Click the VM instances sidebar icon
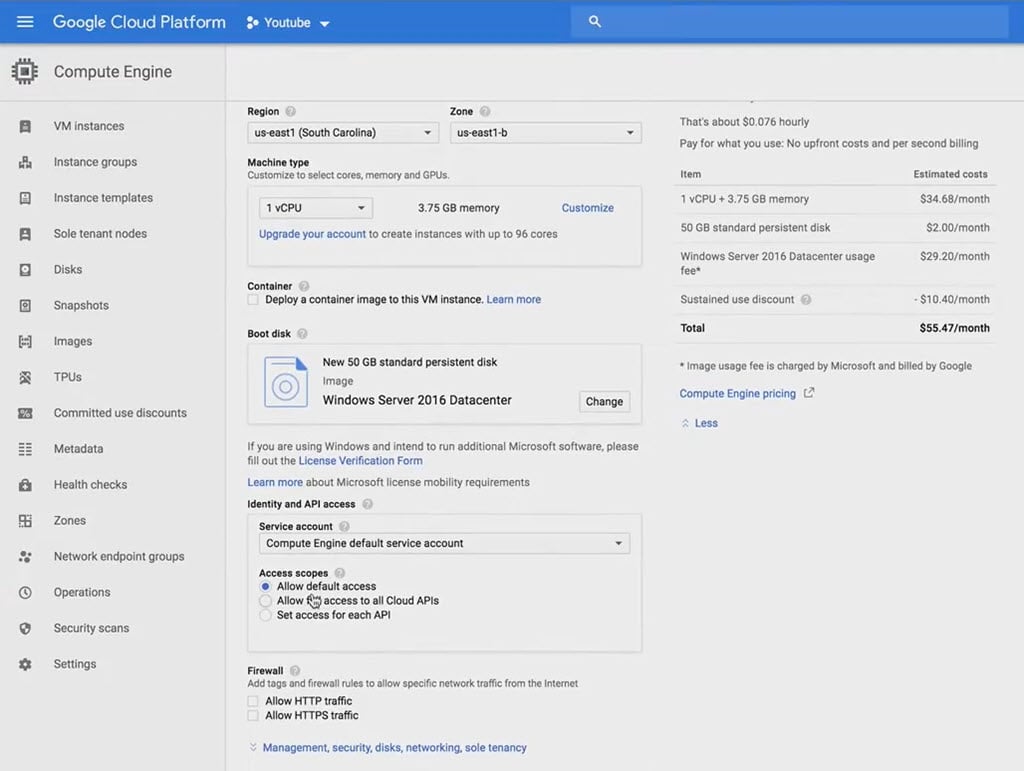 (25, 126)
